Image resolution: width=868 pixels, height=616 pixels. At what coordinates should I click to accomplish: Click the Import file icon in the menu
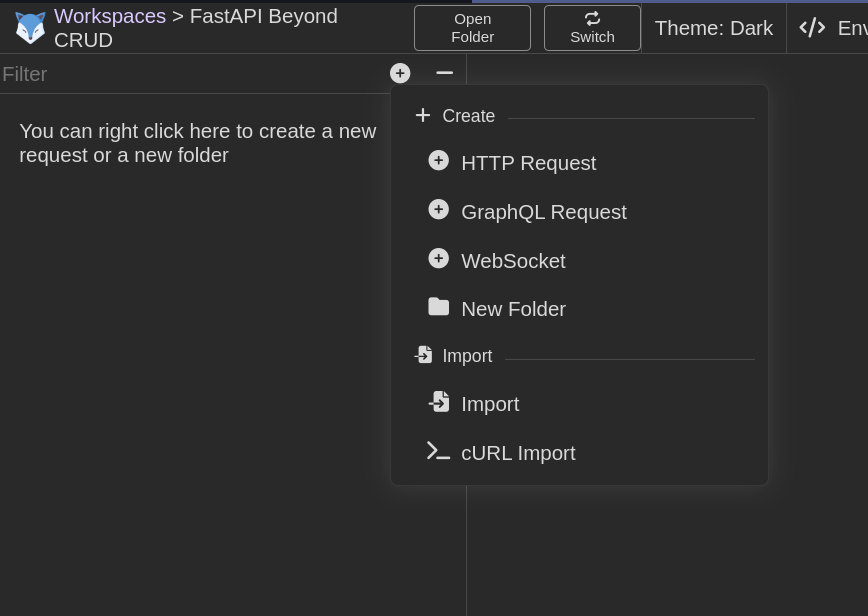click(x=438, y=401)
